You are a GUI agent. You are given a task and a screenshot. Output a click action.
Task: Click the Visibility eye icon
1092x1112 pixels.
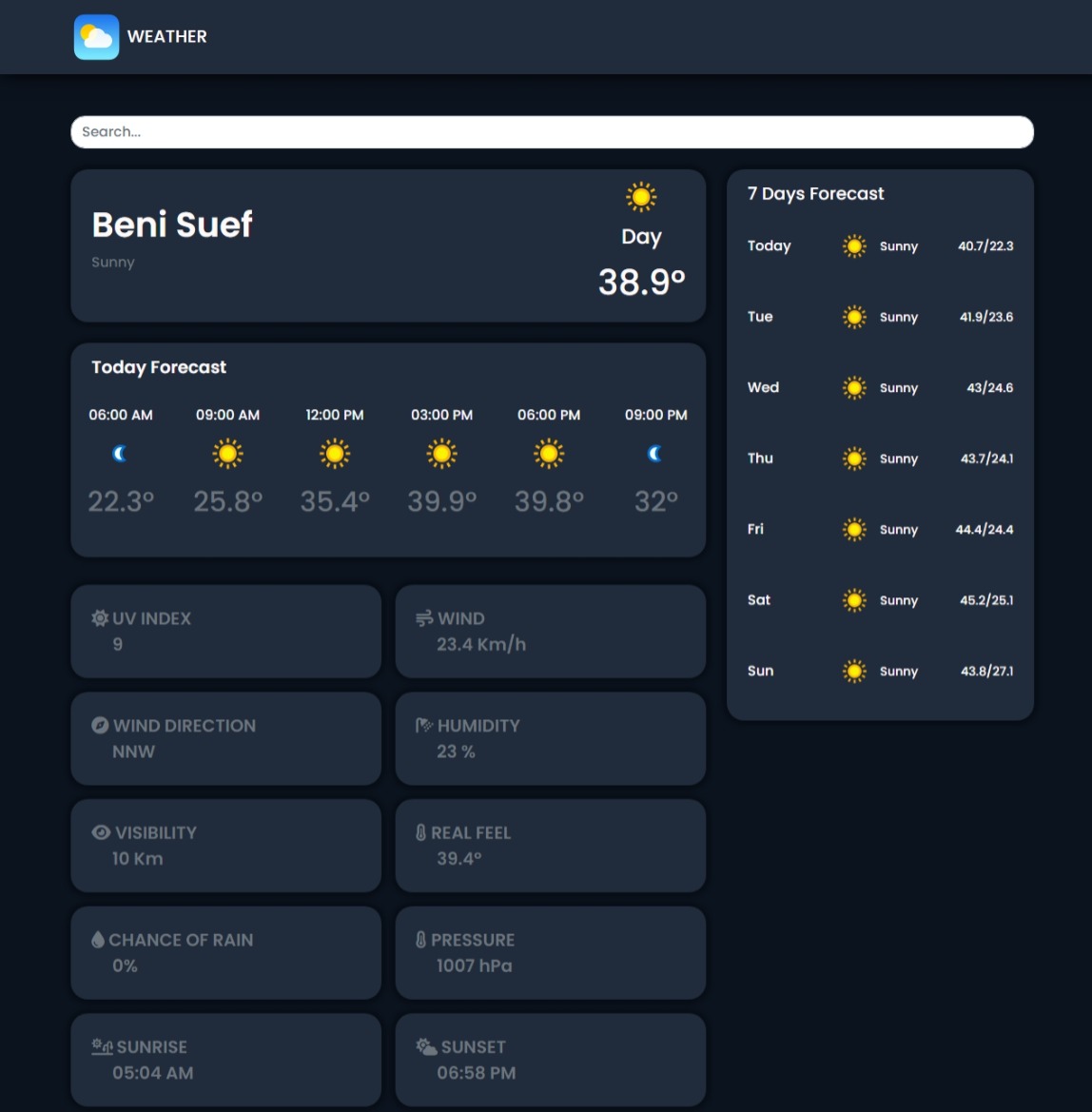(101, 832)
